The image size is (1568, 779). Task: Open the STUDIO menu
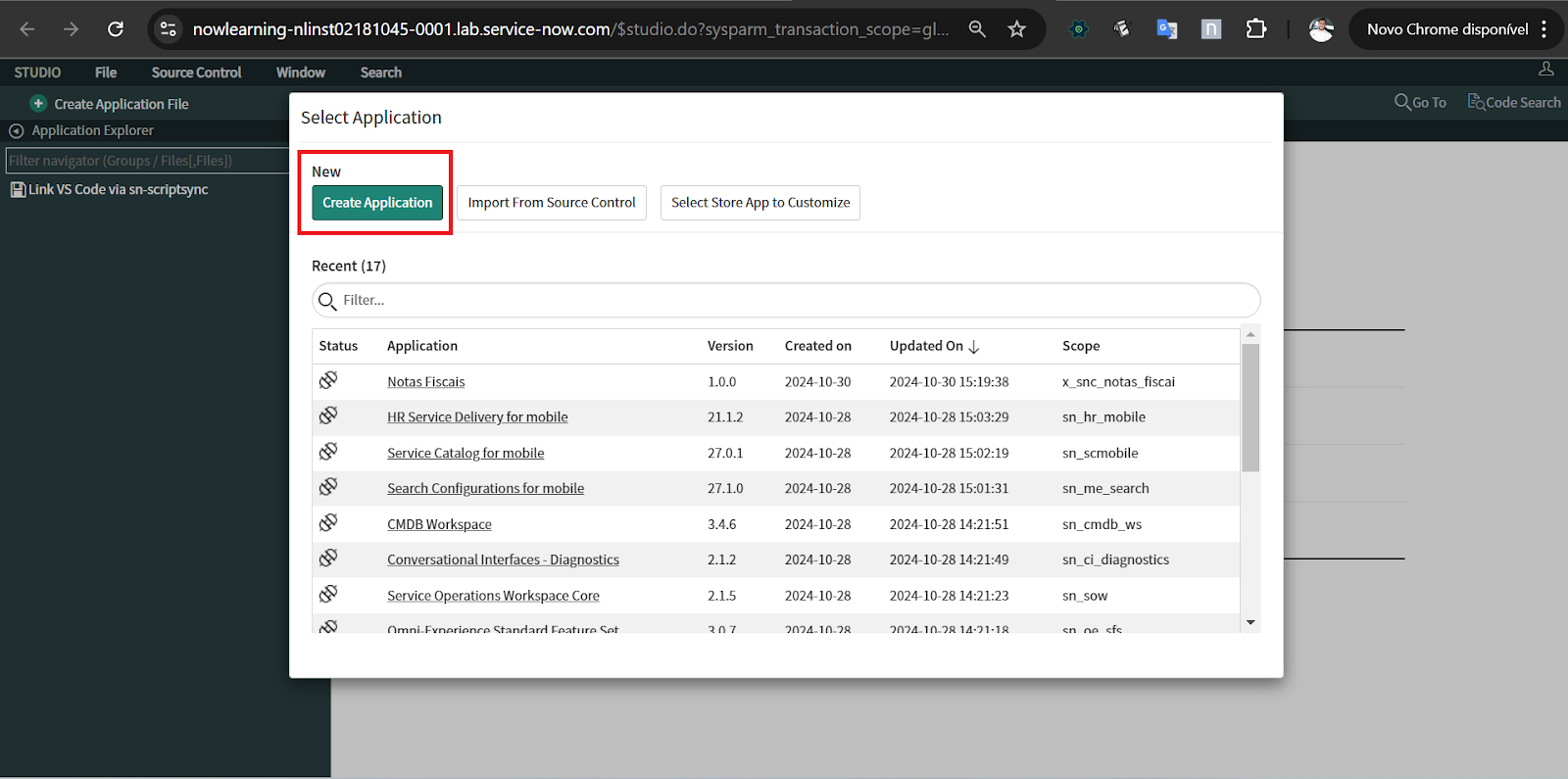click(37, 73)
